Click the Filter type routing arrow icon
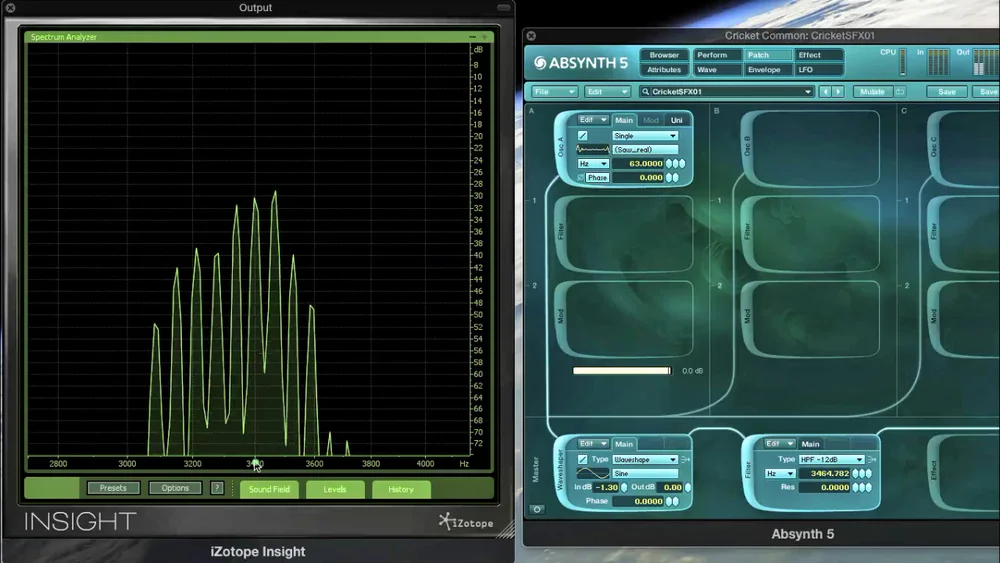The width and height of the screenshot is (1000, 563). tap(872, 459)
